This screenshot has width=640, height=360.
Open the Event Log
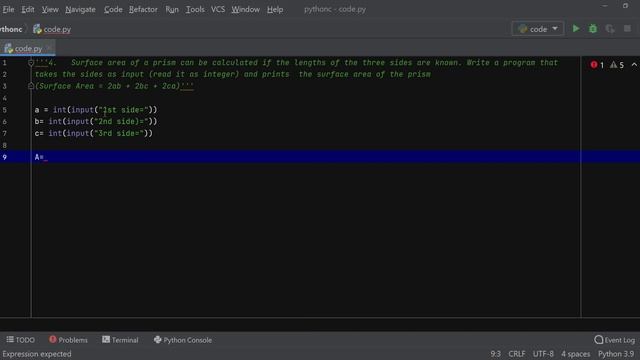(x=614, y=340)
